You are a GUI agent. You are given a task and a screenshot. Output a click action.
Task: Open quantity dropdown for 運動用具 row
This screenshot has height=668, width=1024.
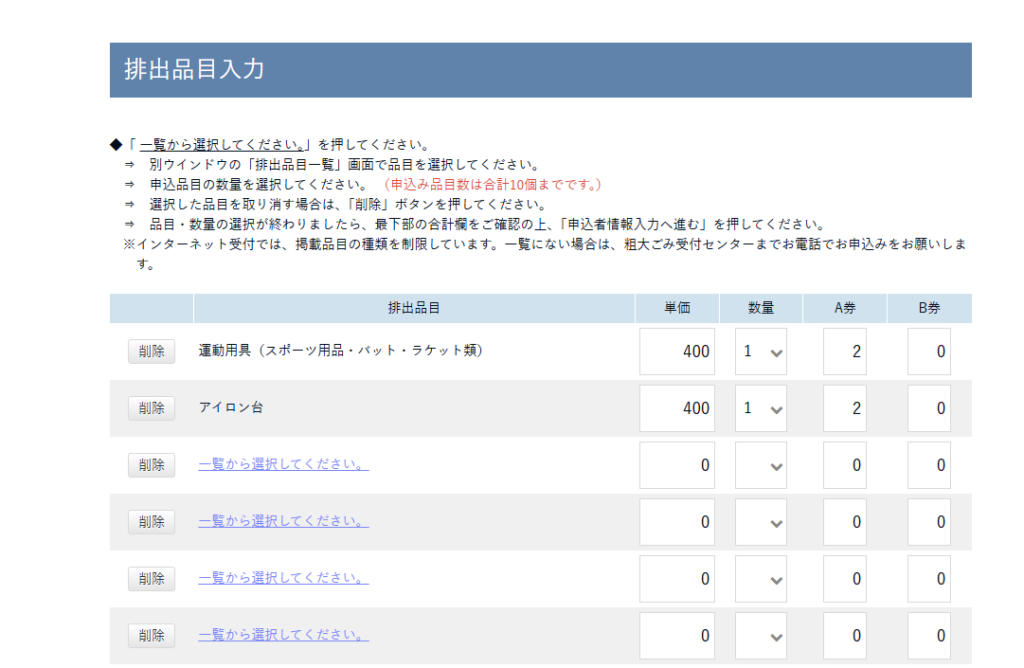click(x=761, y=351)
